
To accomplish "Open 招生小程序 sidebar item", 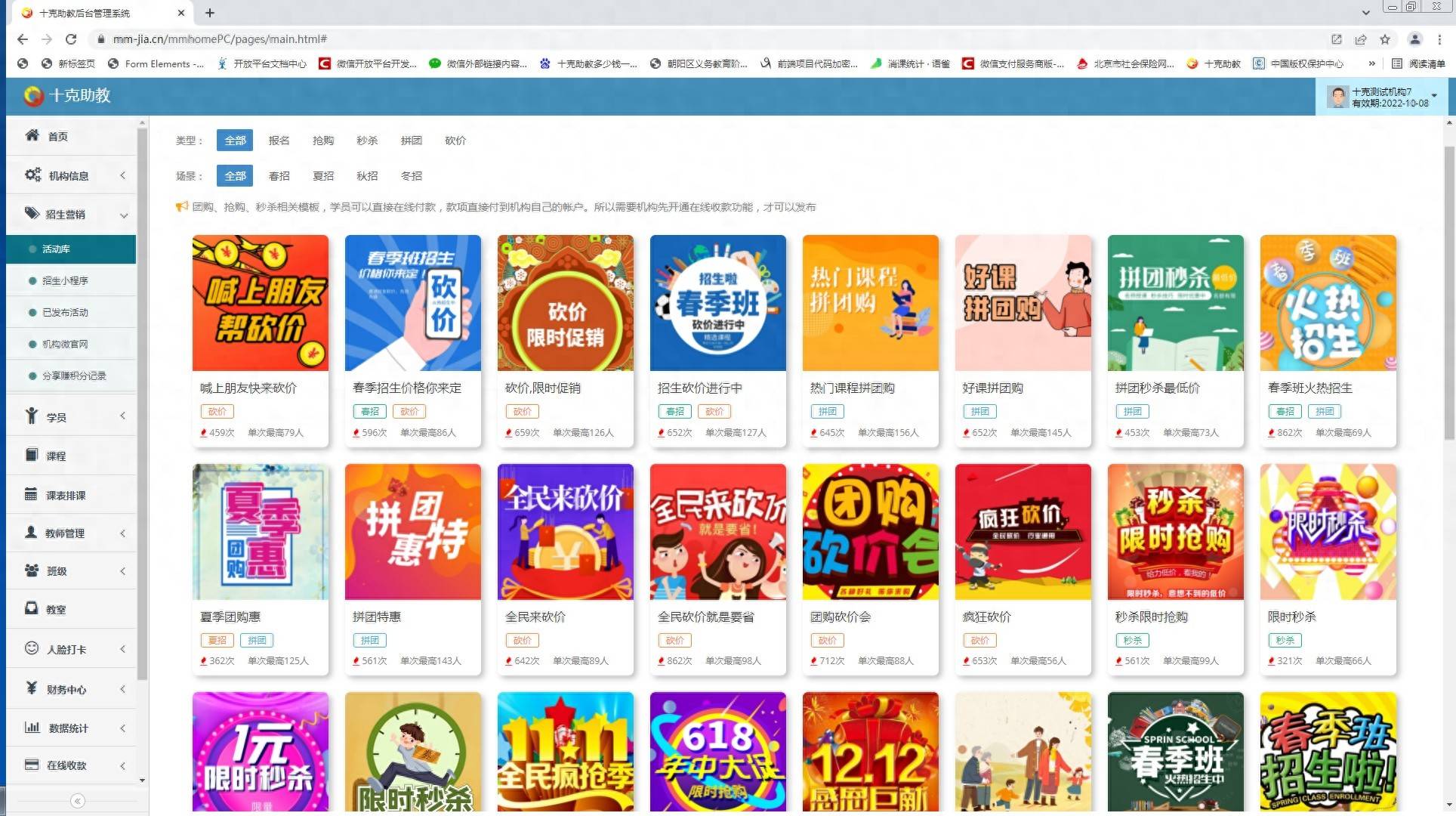I will coord(65,280).
